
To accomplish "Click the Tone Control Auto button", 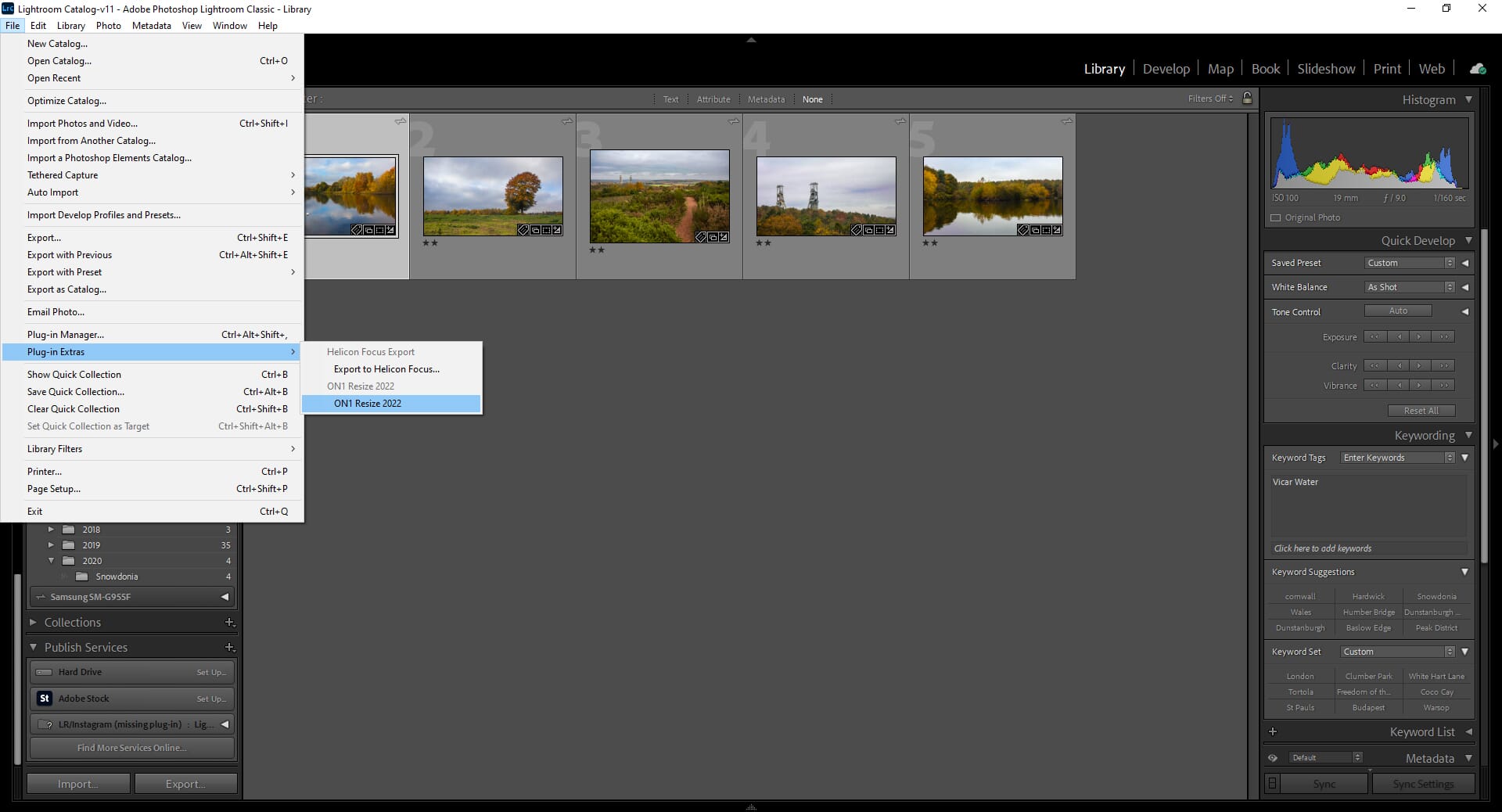I will click(x=1398, y=311).
